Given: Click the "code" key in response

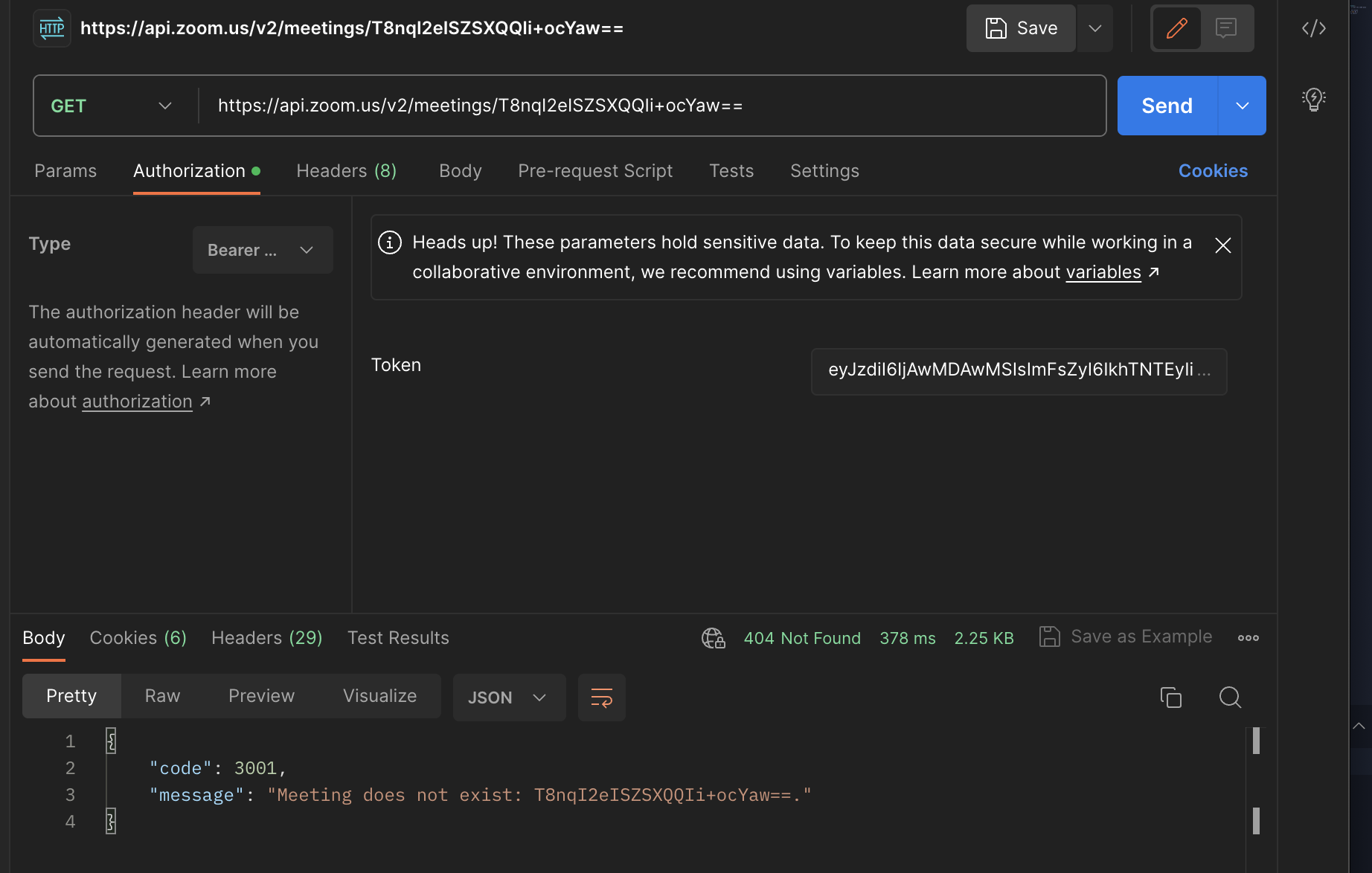Looking at the screenshot, I should pos(181,768).
